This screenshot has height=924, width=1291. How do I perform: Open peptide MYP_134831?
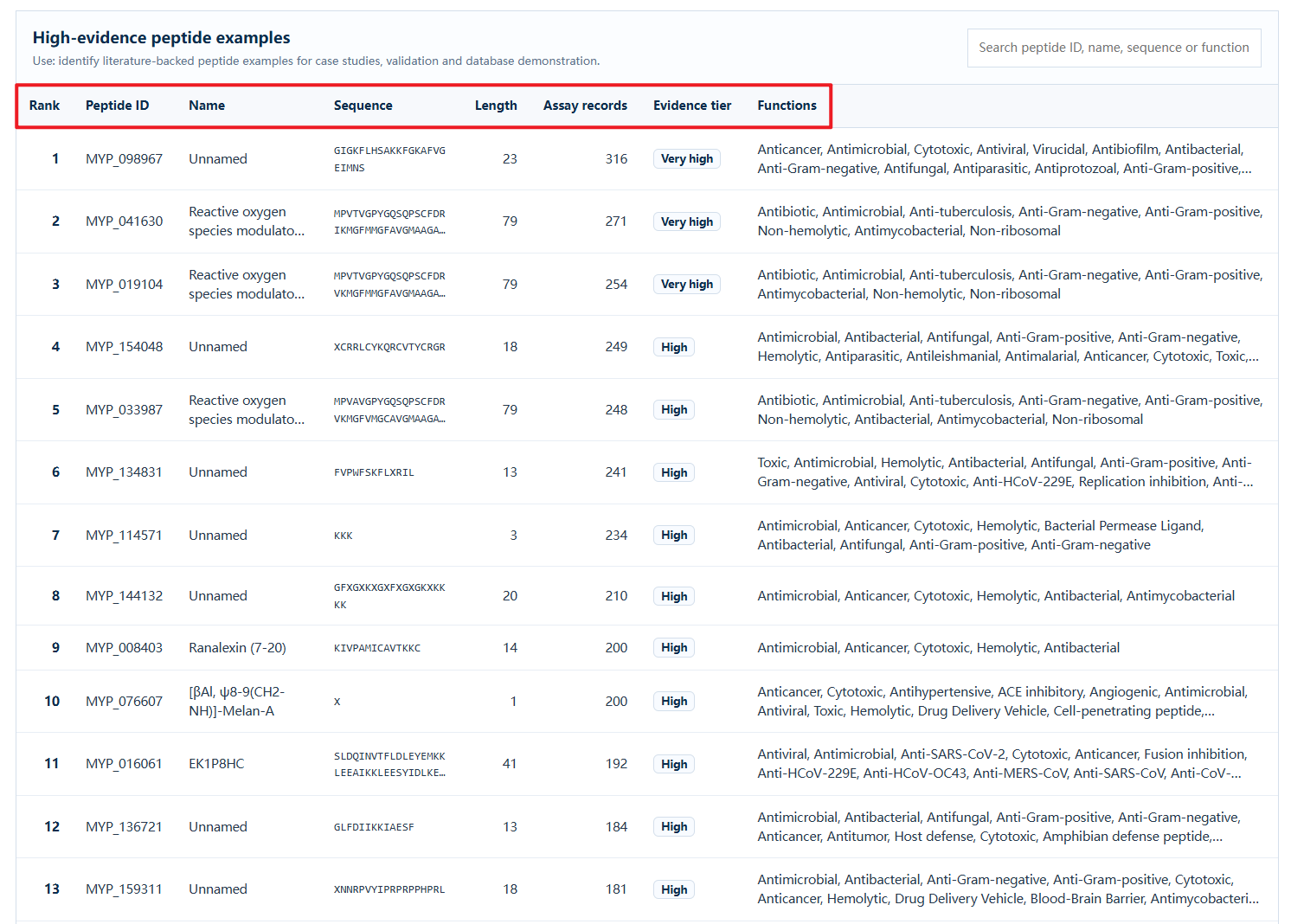point(124,472)
